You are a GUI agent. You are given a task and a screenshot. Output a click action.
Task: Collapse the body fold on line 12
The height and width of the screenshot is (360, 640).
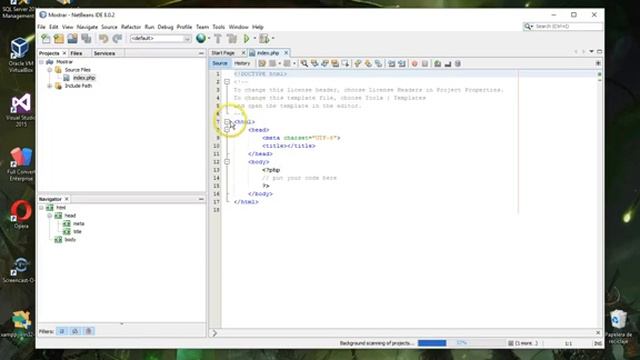pos(227,162)
